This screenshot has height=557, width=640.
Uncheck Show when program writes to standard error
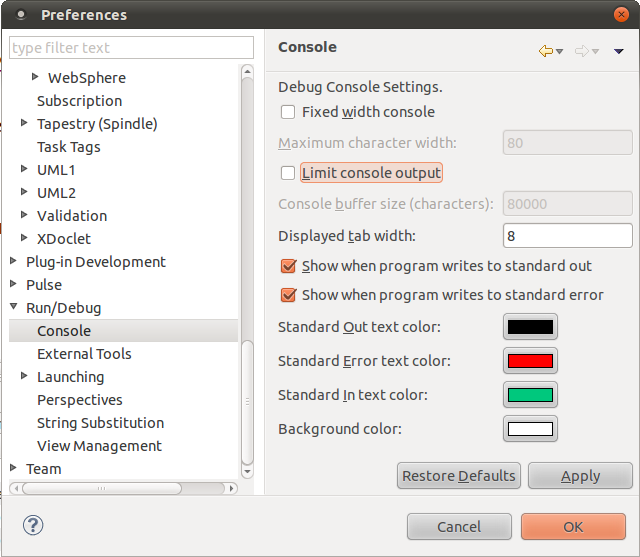coord(288,295)
